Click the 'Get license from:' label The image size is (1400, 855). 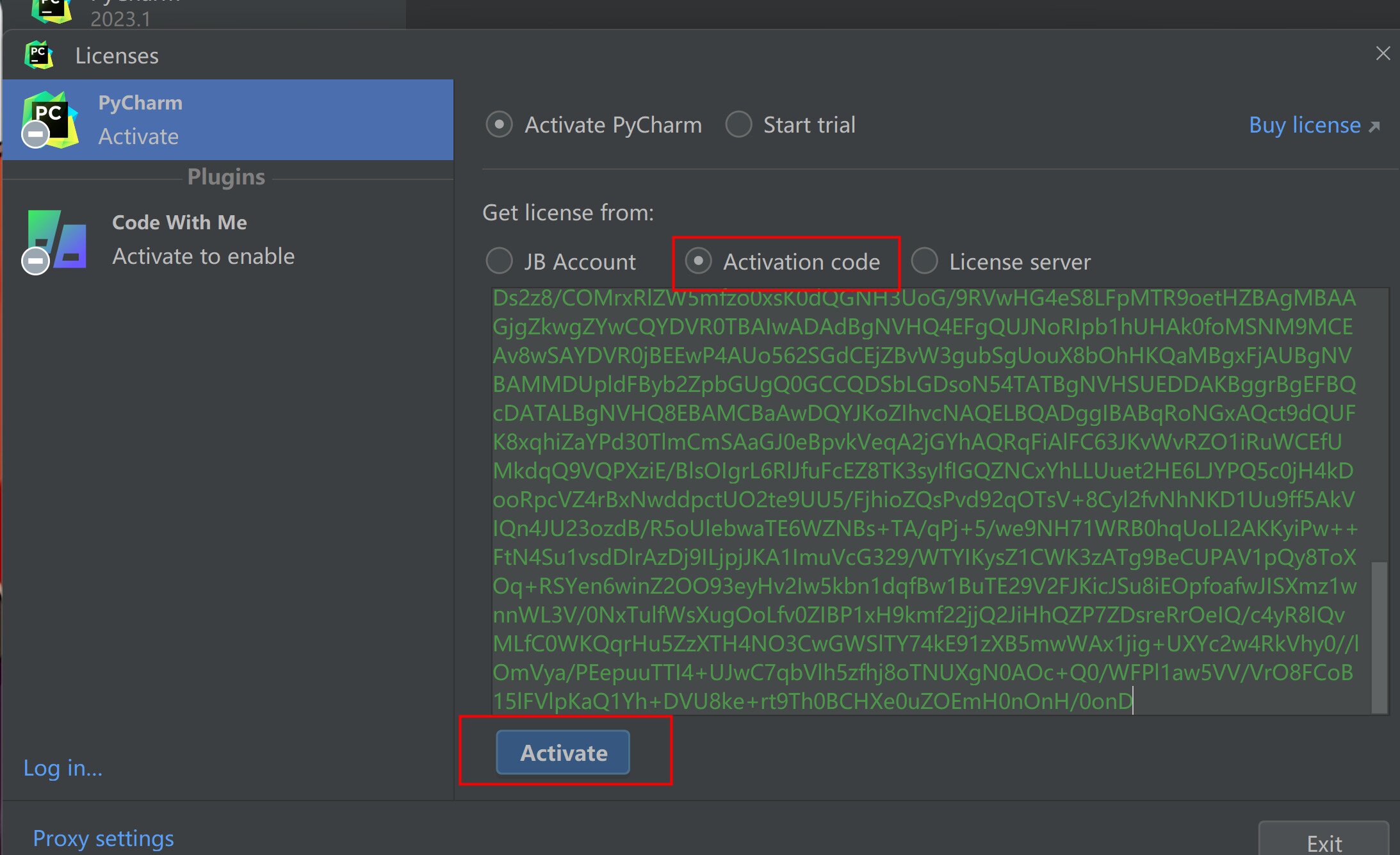point(568,213)
